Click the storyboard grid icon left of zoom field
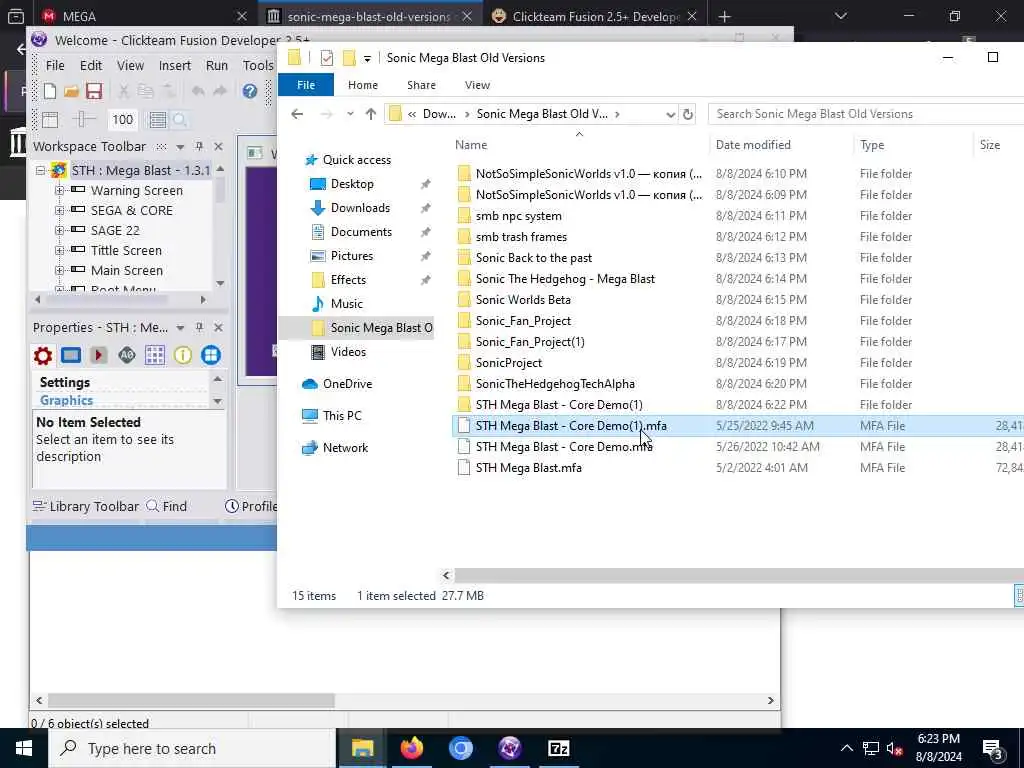 point(50,120)
